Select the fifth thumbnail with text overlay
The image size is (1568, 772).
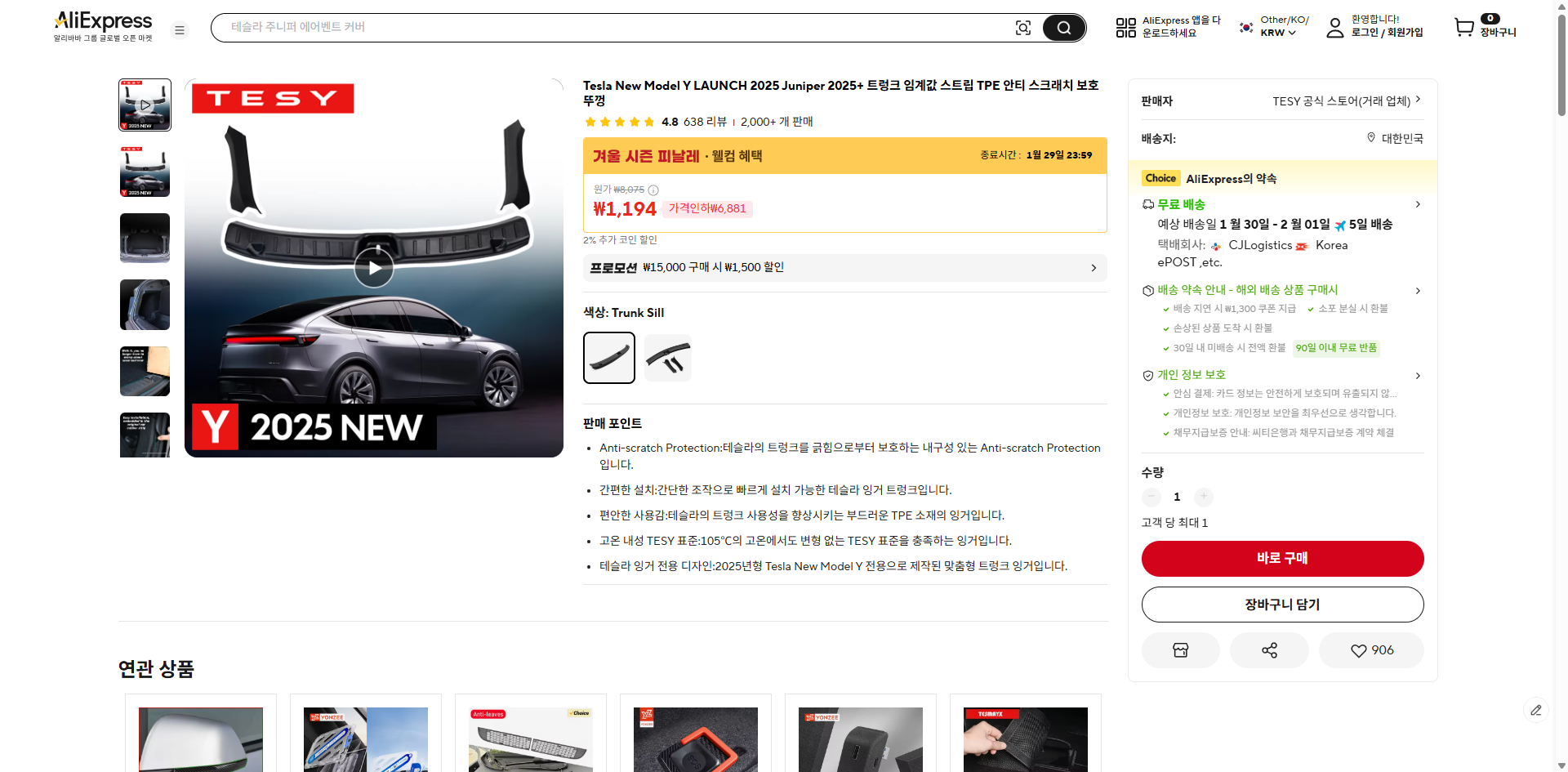[145, 371]
